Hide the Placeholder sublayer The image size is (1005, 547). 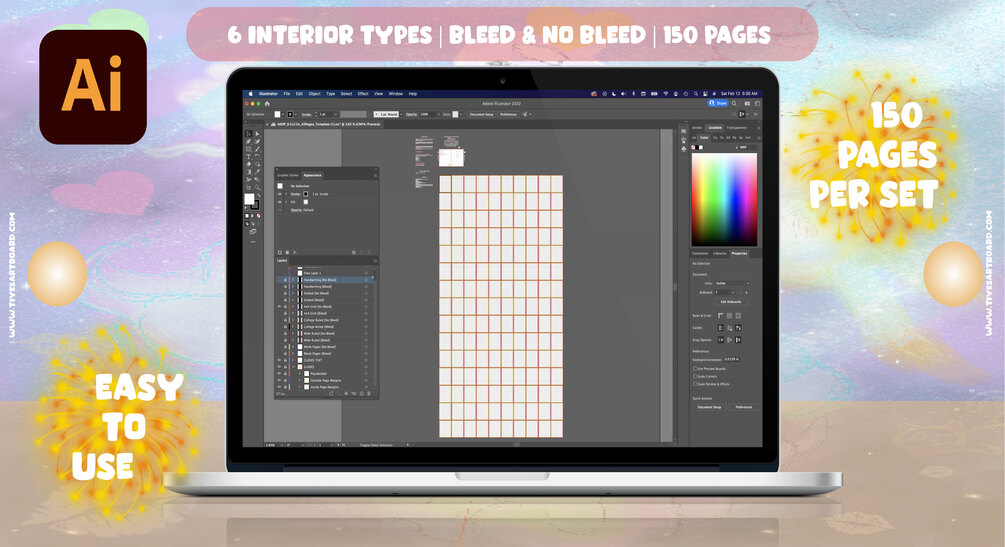coord(279,374)
